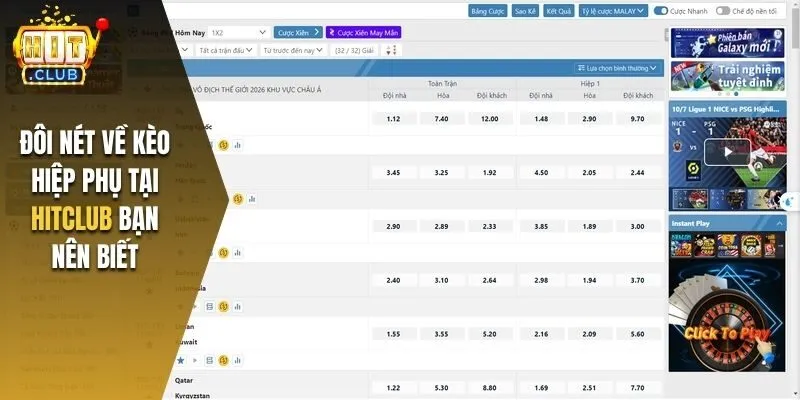Toggle the Cược Nhanh switch

click(661, 11)
